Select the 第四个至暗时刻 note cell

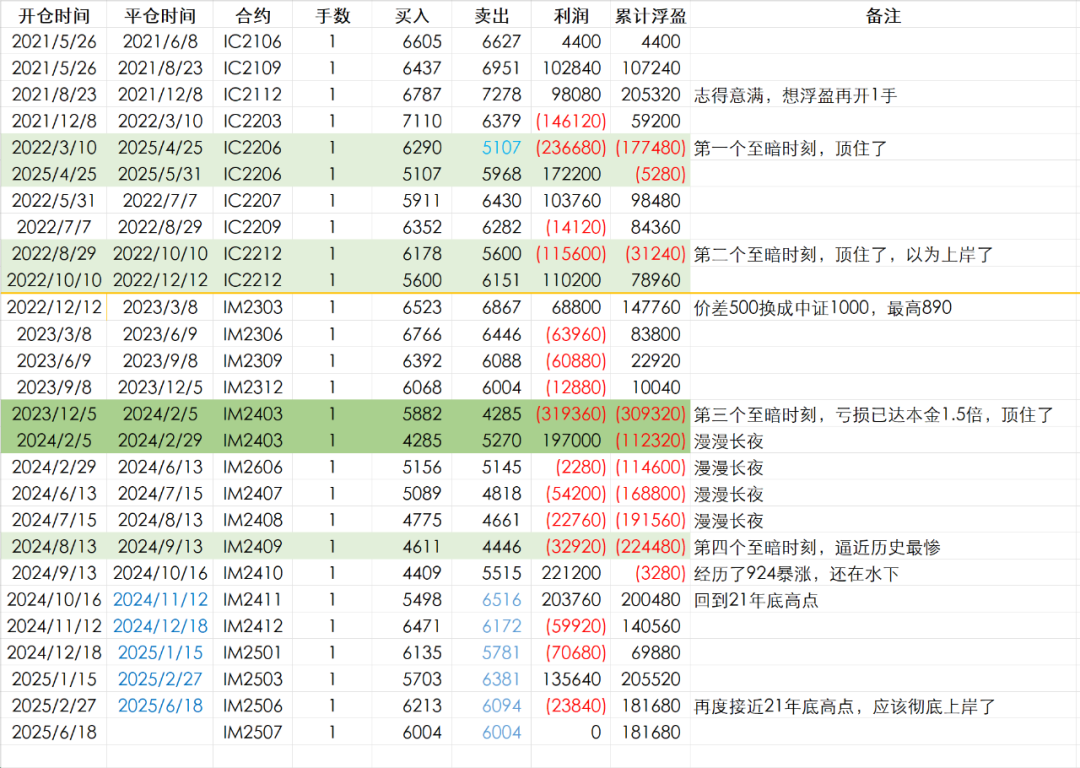pyautogui.click(x=817, y=547)
